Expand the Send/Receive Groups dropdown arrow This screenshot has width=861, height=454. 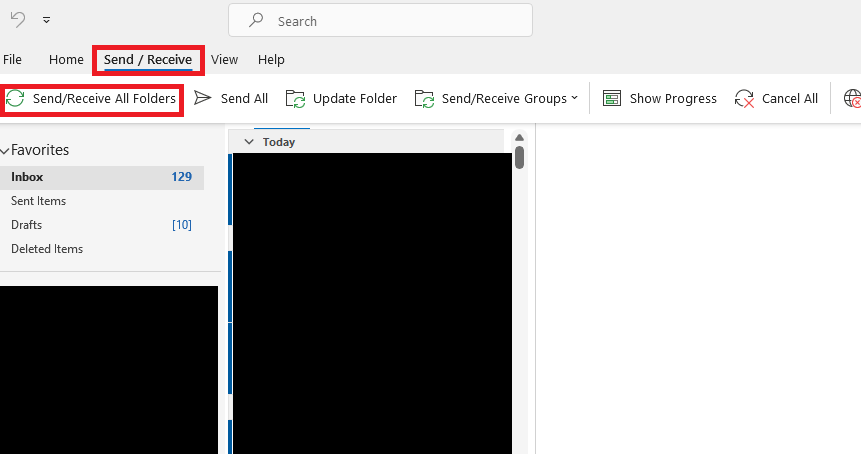pos(575,98)
